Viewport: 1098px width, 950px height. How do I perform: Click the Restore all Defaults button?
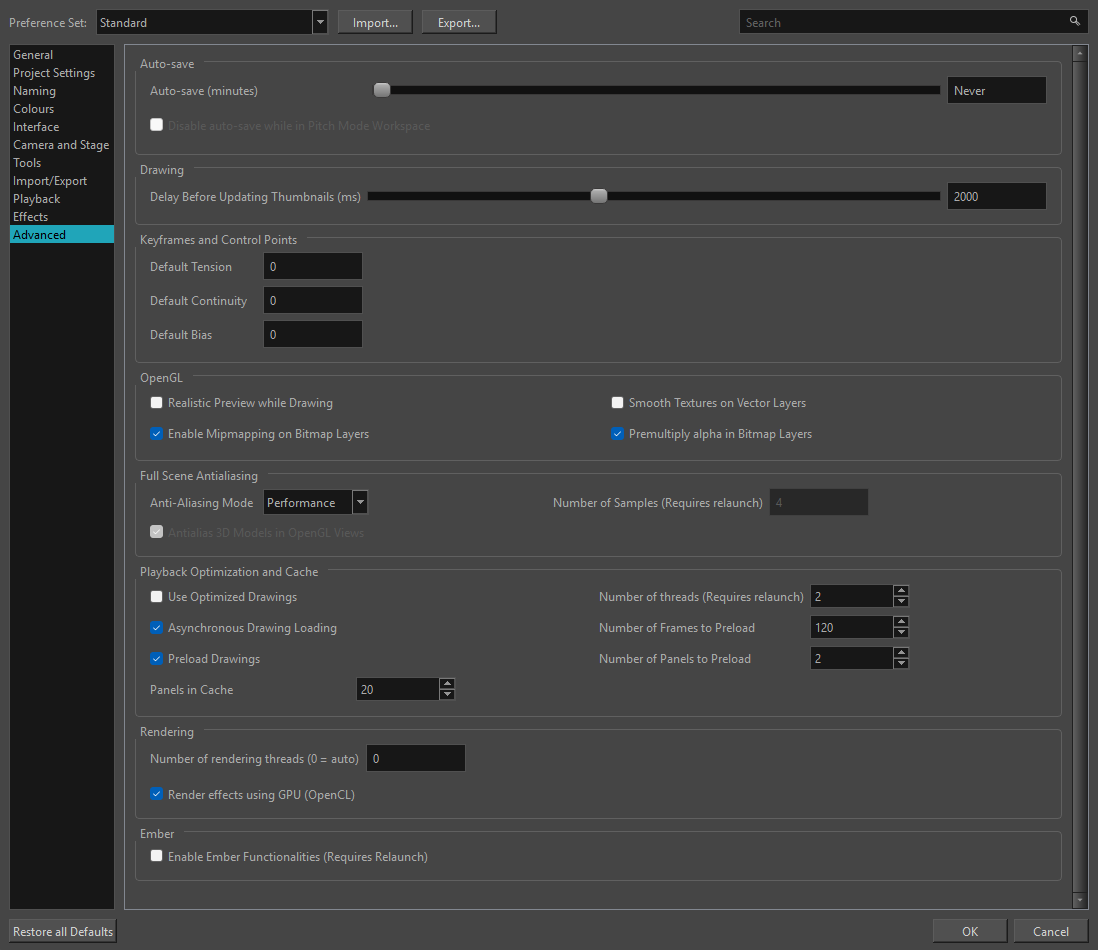(63, 932)
